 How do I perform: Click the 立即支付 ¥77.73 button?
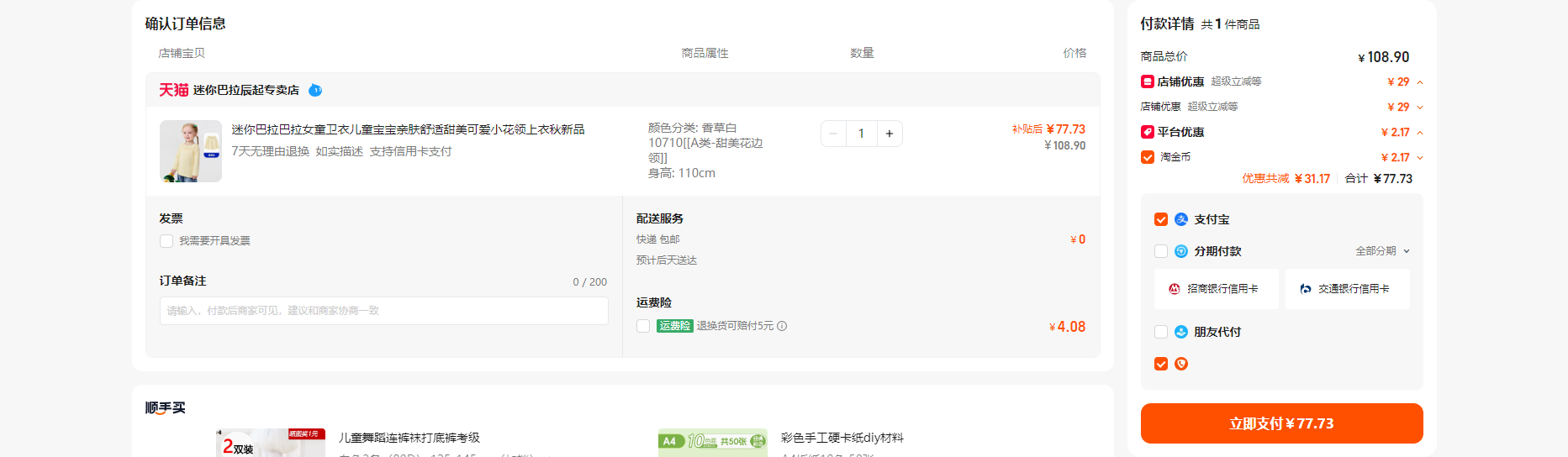tap(1282, 423)
